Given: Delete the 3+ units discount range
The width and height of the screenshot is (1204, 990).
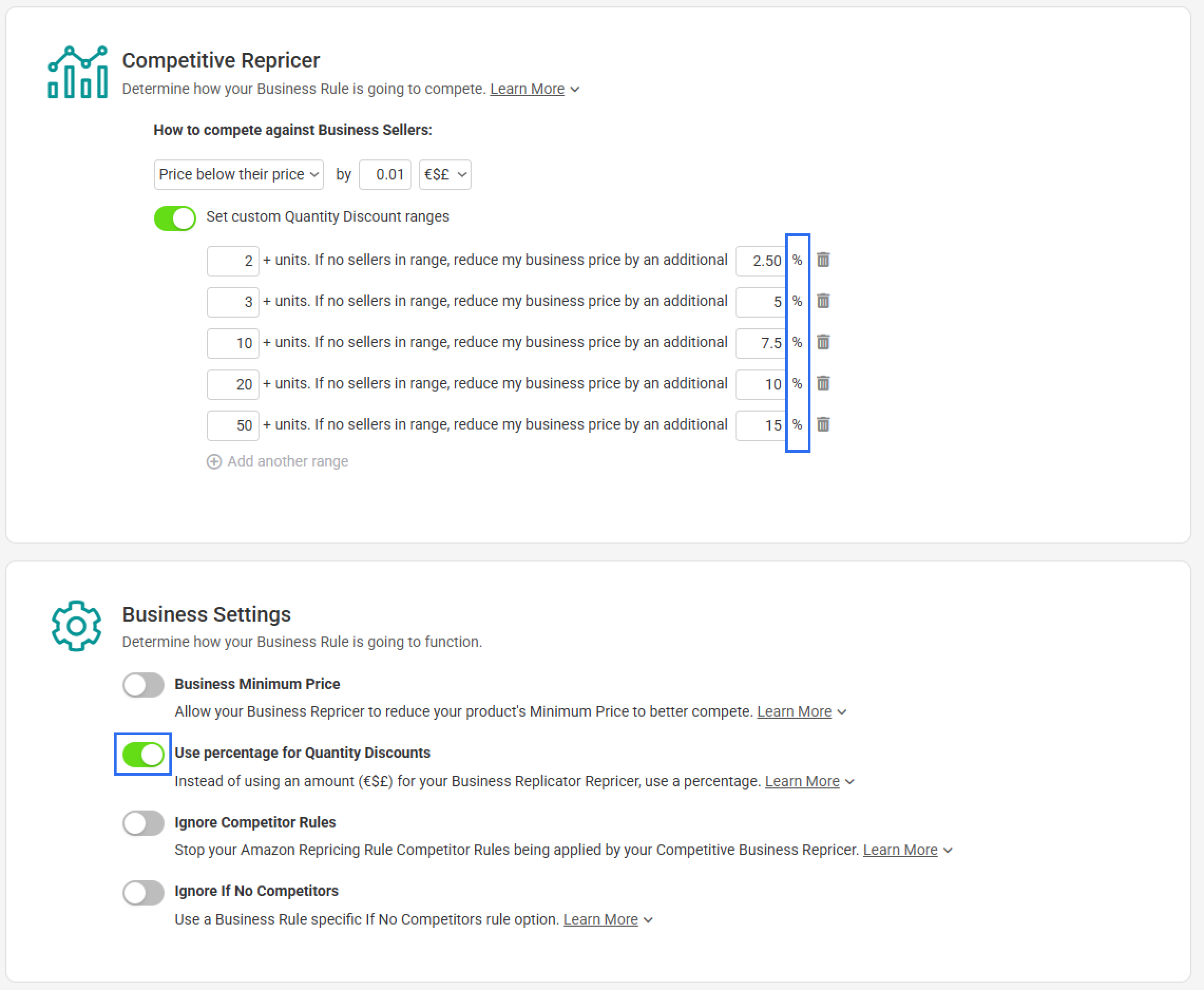Looking at the screenshot, I should 823,301.
